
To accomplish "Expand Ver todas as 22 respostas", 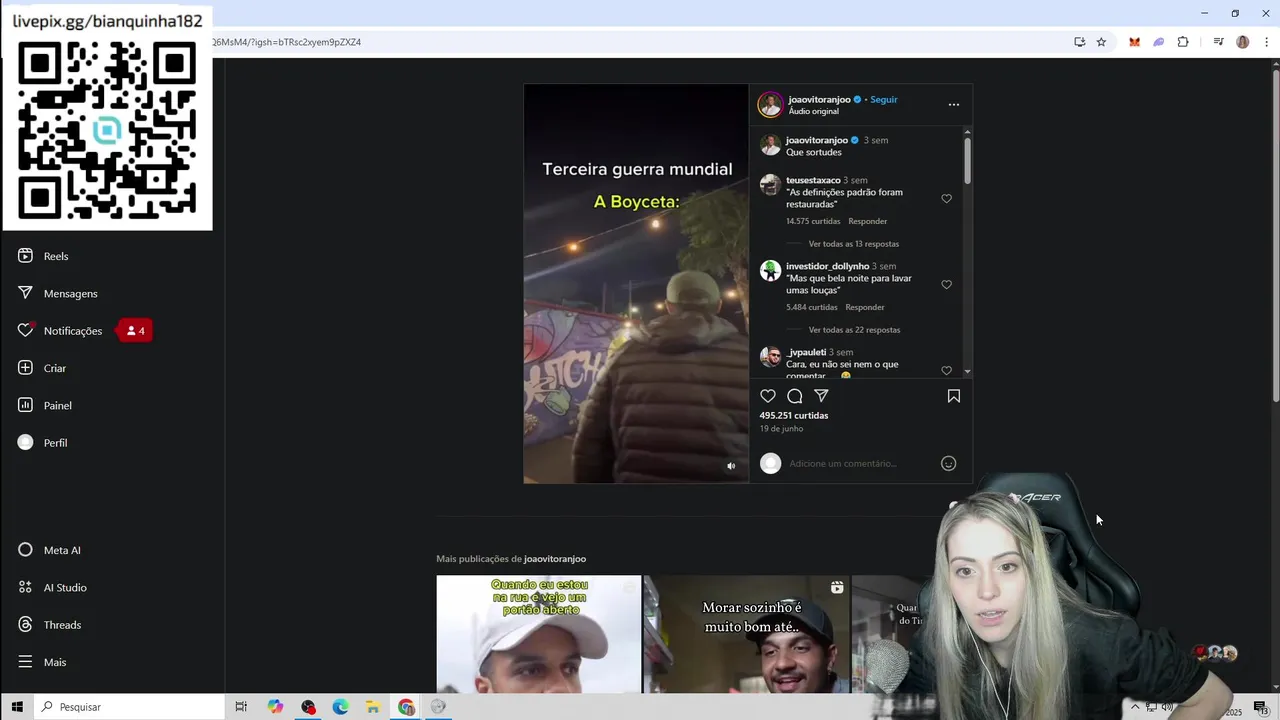I will 854,330.
